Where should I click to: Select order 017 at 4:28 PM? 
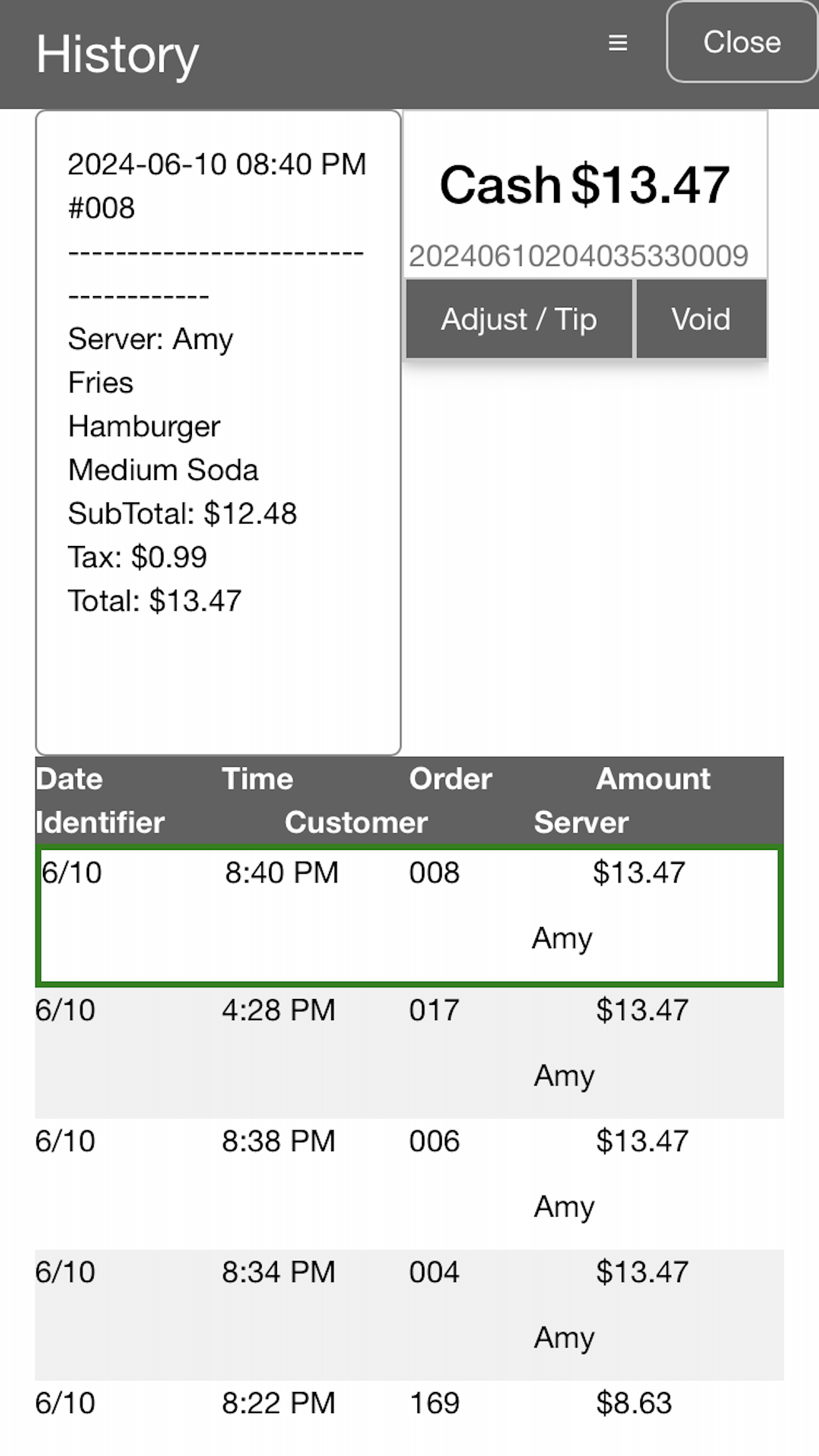pyautogui.click(x=409, y=1052)
